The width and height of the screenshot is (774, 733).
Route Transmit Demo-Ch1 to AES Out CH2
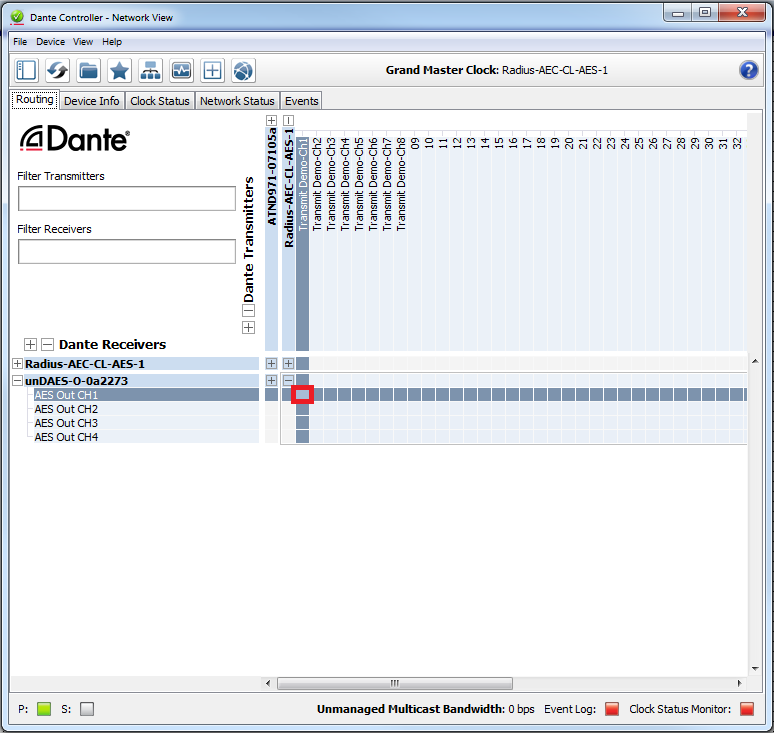click(x=303, y=409)
